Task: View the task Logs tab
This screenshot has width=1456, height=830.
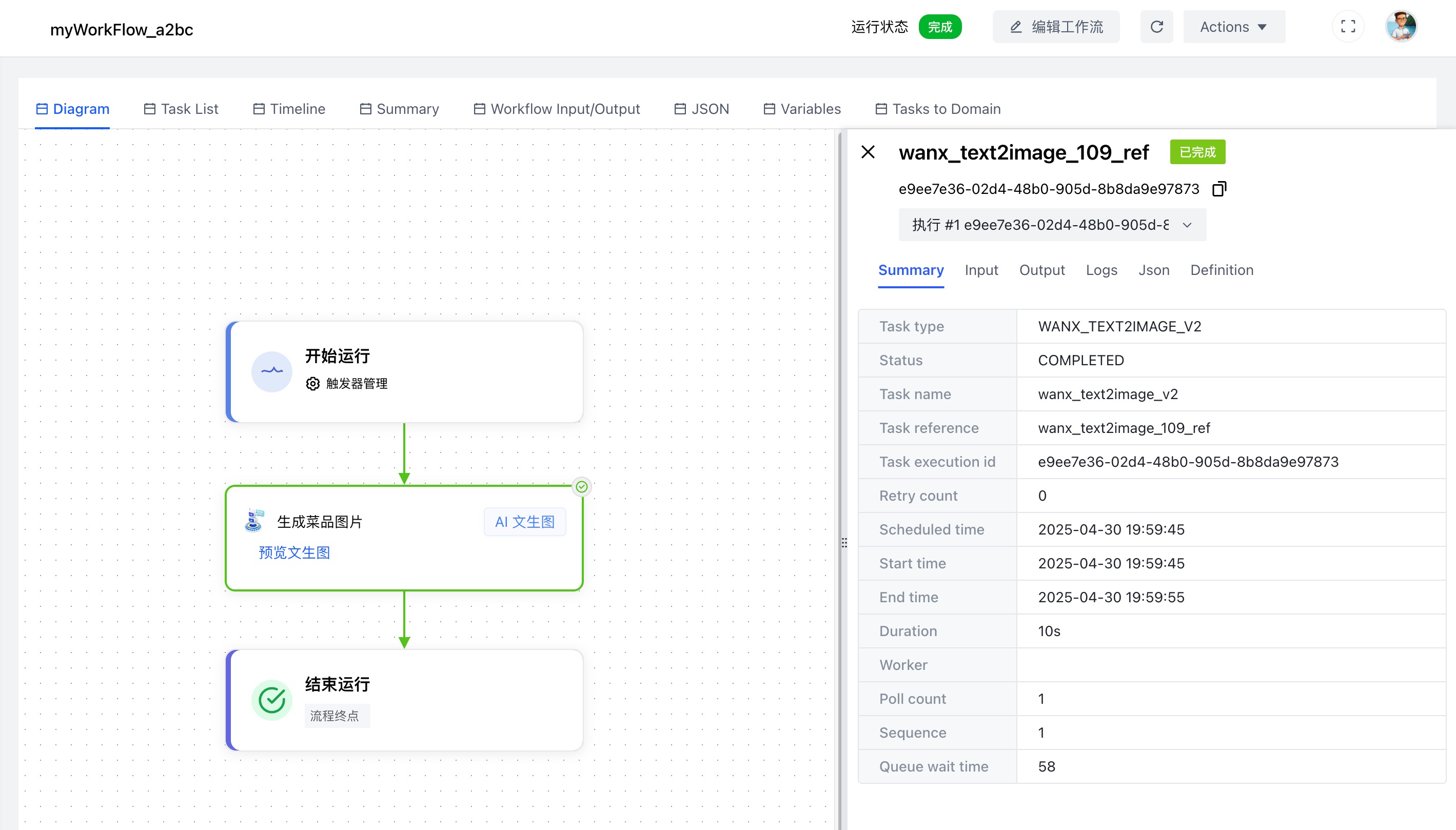Action: [x=1101, y=270]
